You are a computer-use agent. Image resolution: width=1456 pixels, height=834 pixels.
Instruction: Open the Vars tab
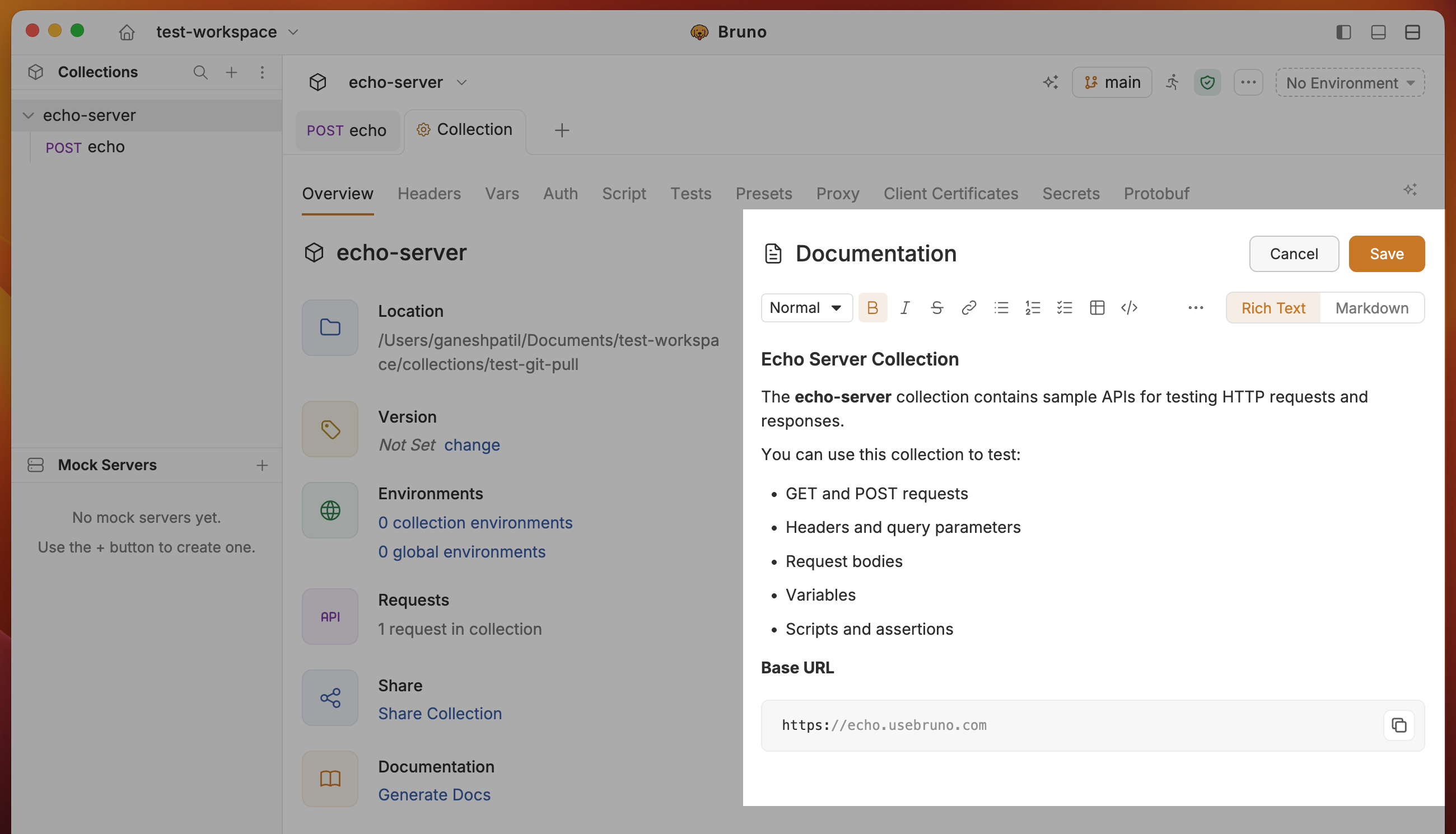(502, 194)
